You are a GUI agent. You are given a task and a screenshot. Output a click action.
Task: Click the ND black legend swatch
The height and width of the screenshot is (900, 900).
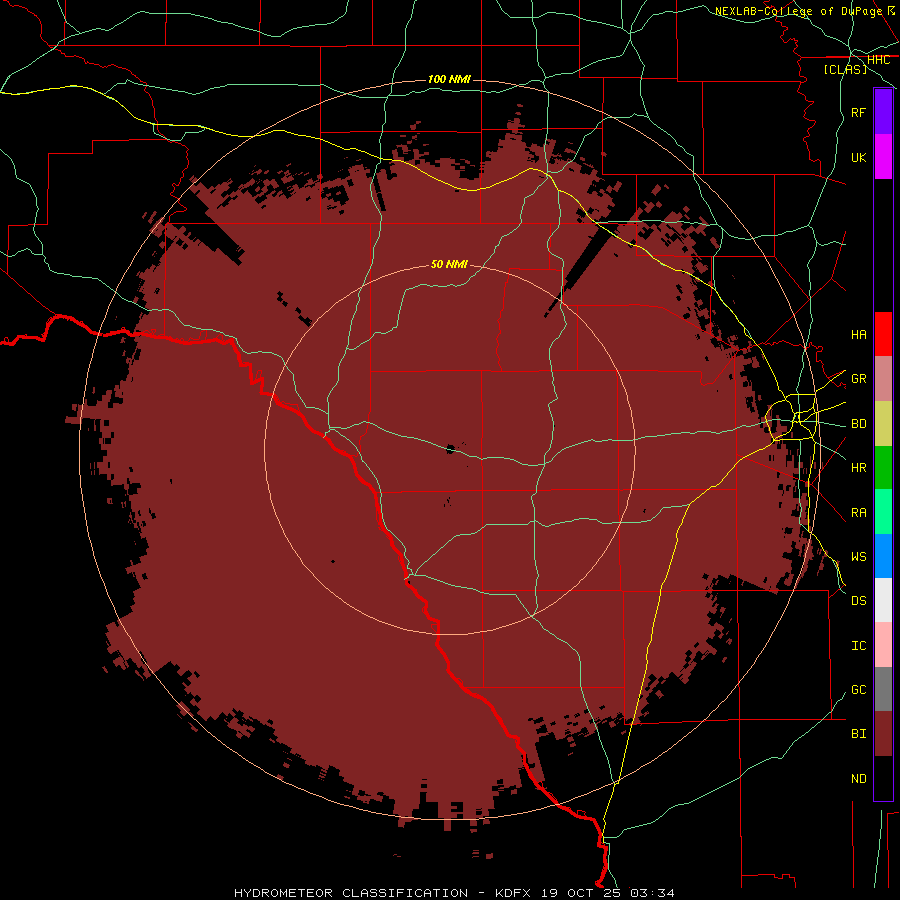883,778
